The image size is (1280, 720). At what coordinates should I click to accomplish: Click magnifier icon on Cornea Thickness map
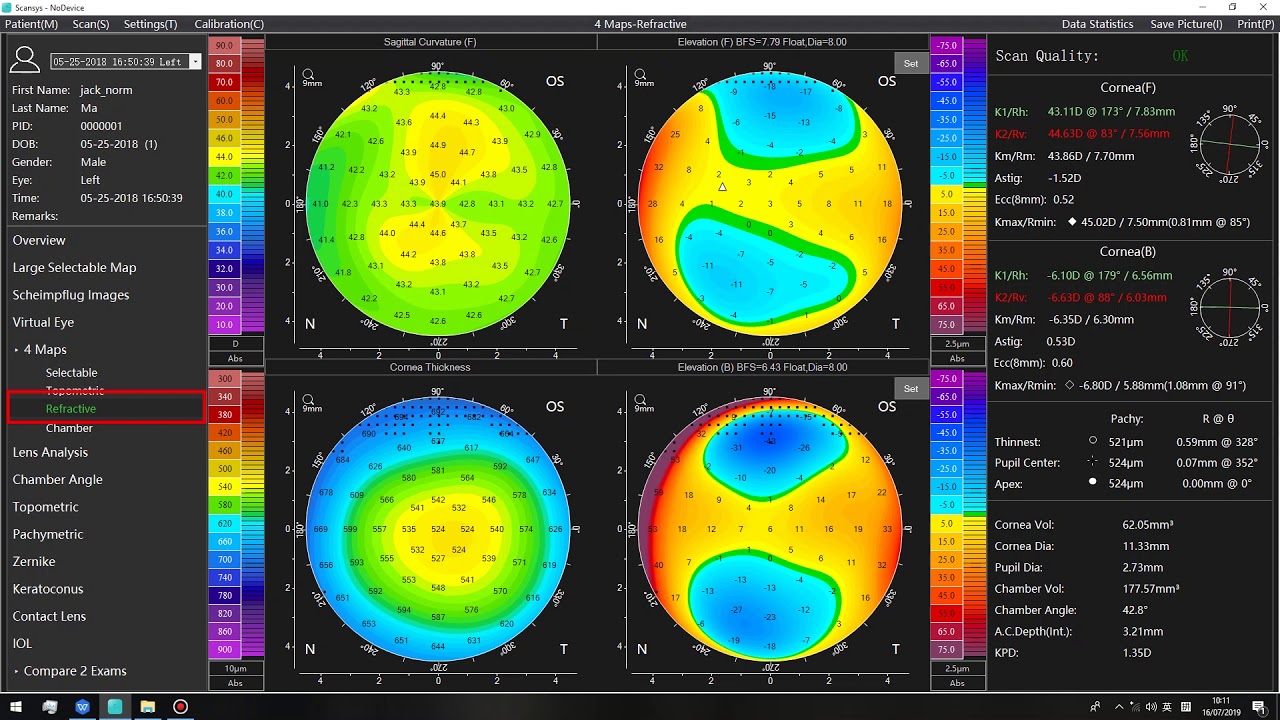(308, 400)
